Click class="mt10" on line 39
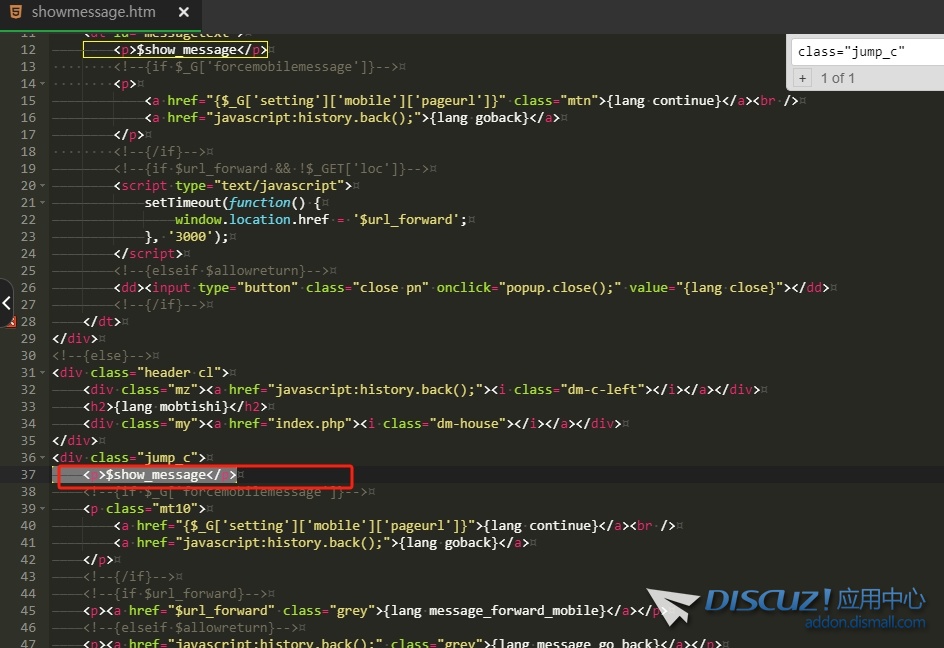The image size is (944, 648). 152,509
